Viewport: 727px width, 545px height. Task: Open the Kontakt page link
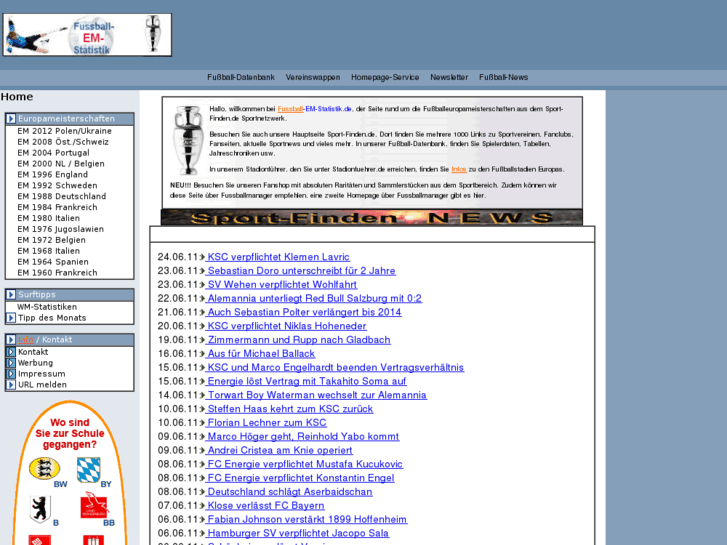click(33, 352)
